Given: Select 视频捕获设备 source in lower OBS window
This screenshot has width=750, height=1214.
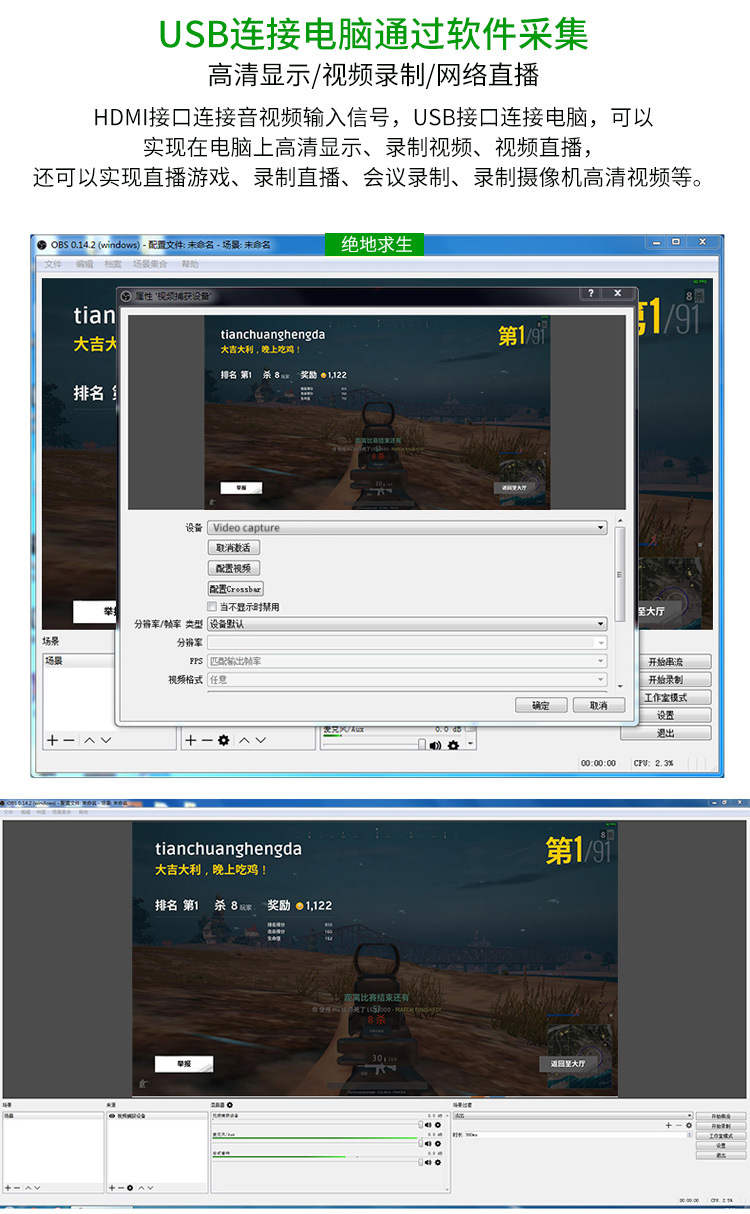Looking at the screenshot, I should [157, 1115].
